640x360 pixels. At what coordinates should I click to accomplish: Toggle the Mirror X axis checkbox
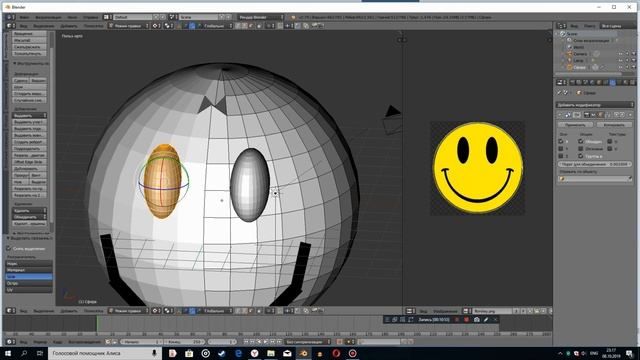[560, 141]
